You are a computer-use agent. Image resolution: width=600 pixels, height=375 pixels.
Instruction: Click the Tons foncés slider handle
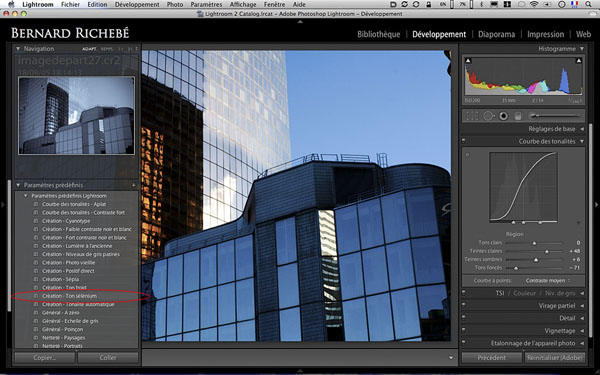pos(516,268)
